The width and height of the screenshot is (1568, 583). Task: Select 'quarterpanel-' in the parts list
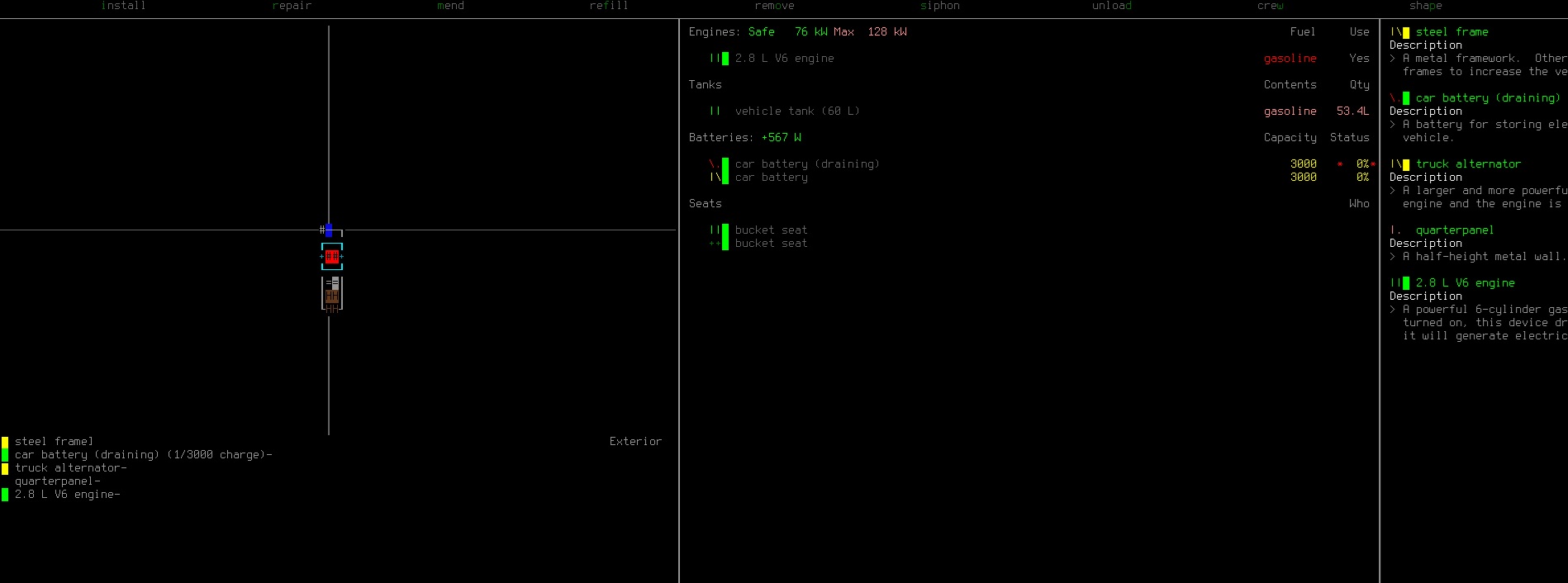[x=58, y=481]
